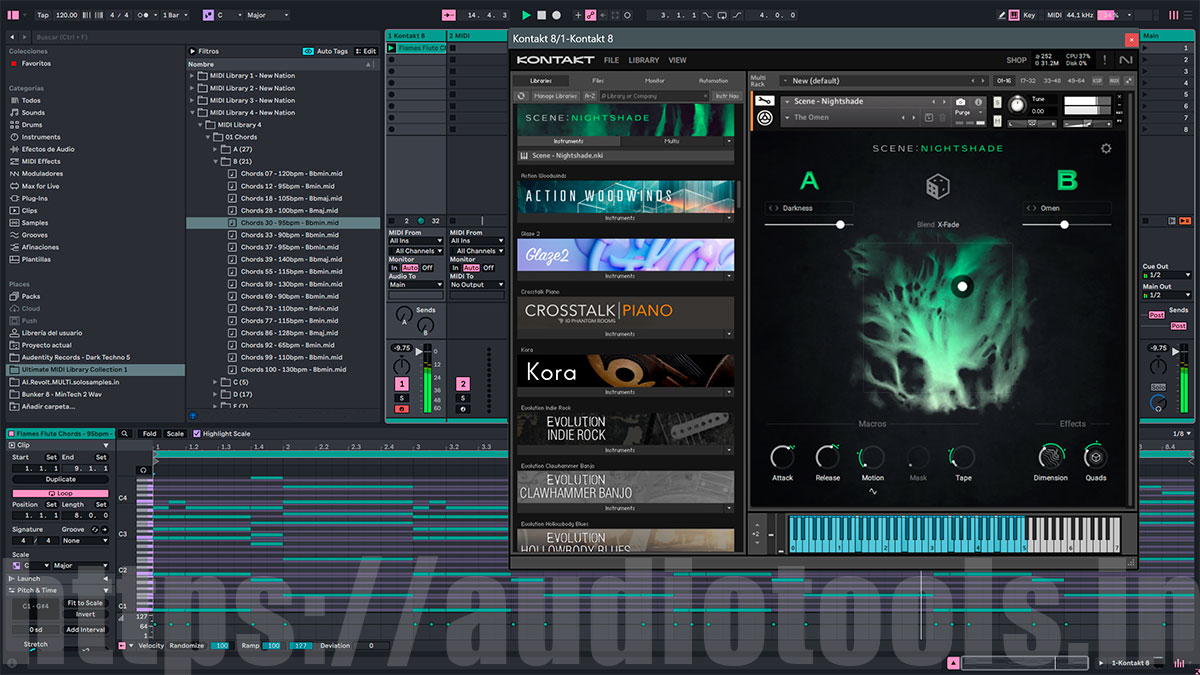
Task: Start playback with the transport play button
Action: click(x=527, y=15)
